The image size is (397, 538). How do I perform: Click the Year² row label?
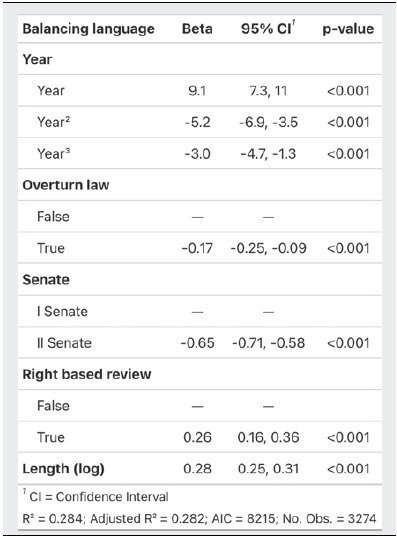click(54, 122)
